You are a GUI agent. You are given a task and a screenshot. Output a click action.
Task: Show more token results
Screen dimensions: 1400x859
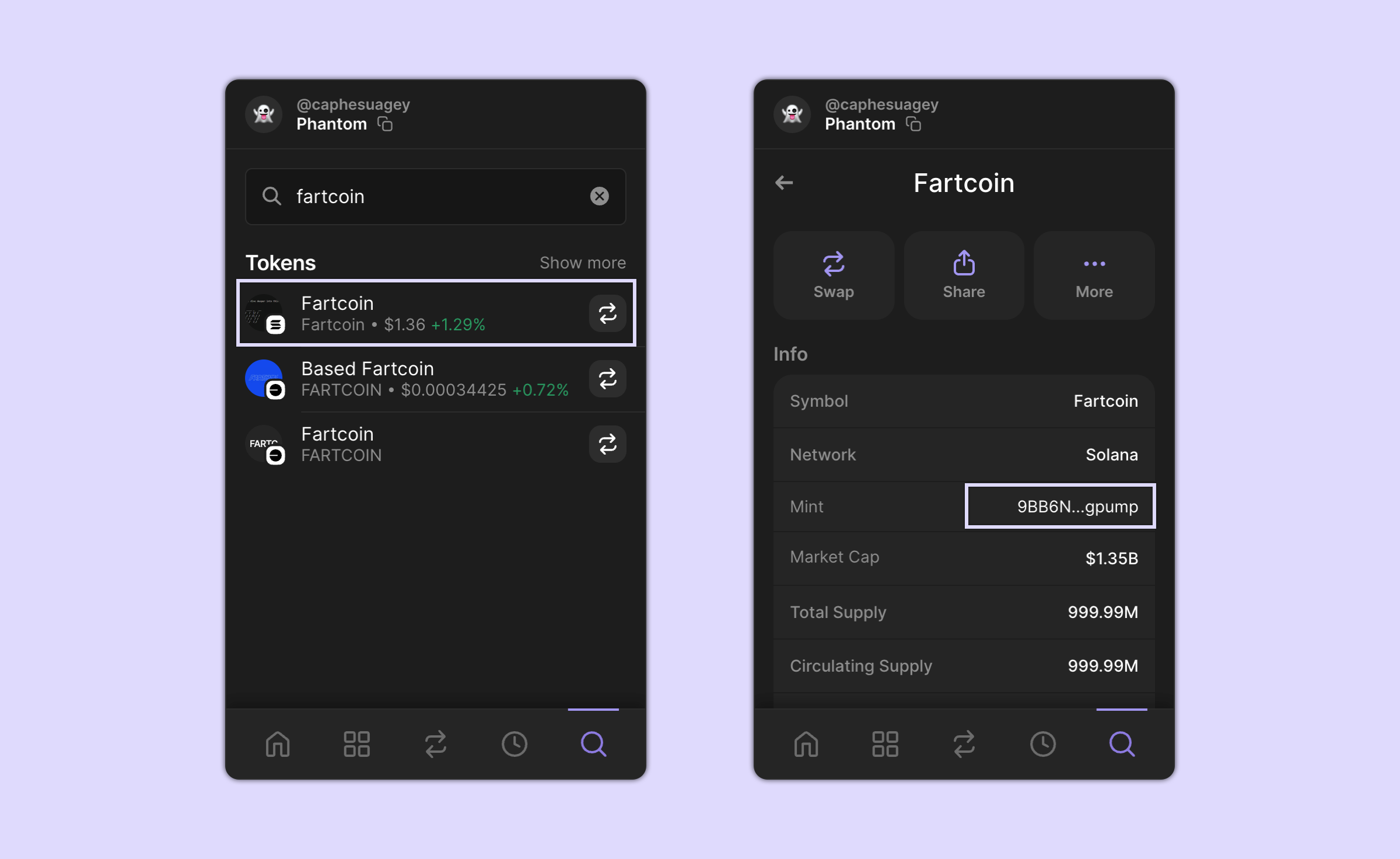[582, 263]
